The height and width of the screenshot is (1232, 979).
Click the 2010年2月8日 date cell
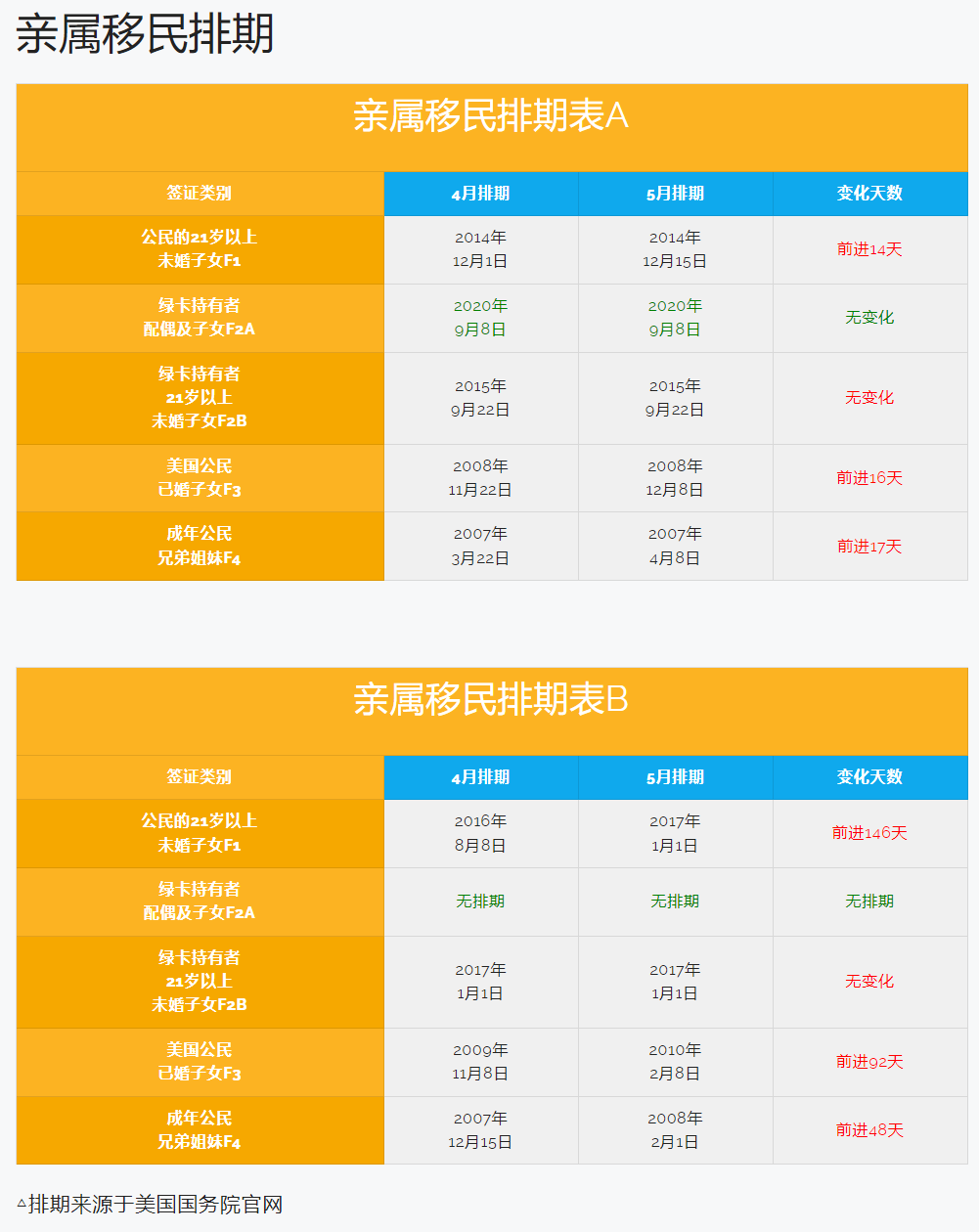pos(675,1062)
